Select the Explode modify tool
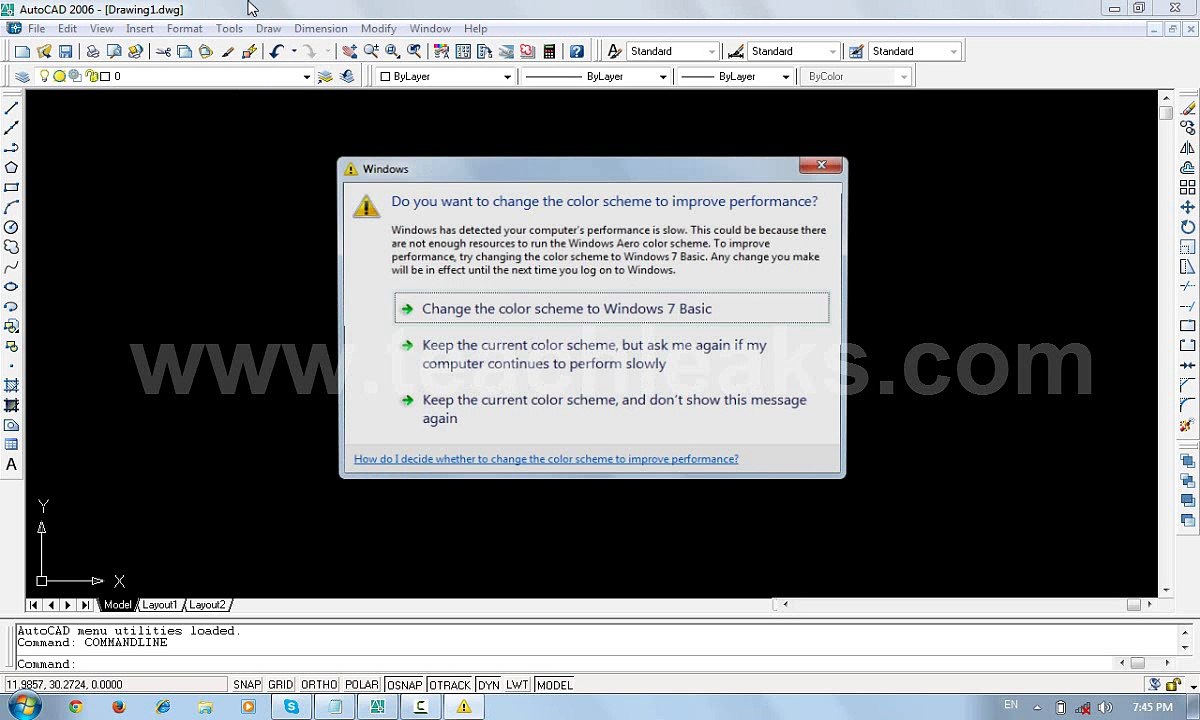The height and width of the screenshot is (720, 1200). click(1188, 424)
